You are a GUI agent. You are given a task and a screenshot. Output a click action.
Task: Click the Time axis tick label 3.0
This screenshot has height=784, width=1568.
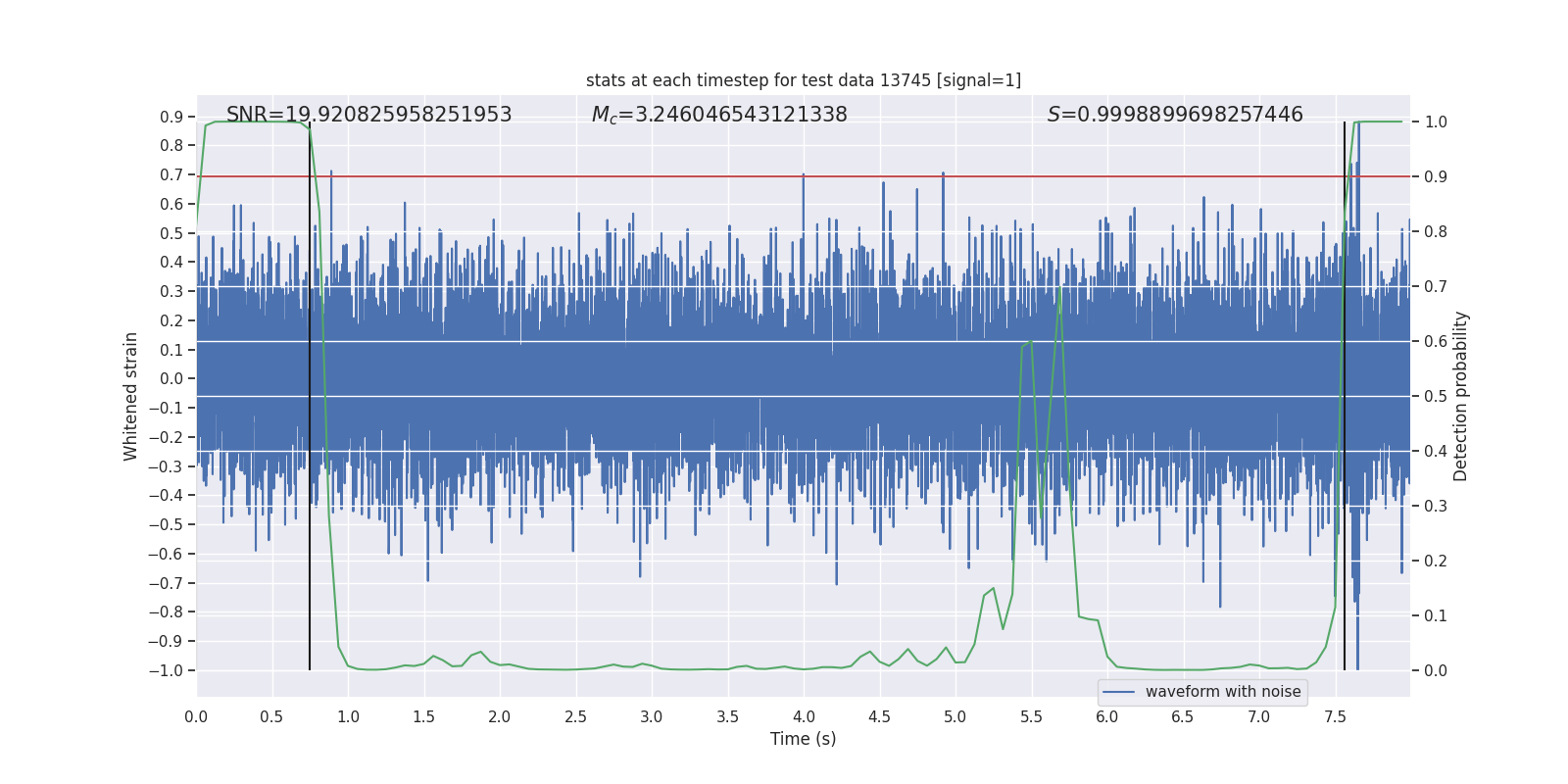652,716
